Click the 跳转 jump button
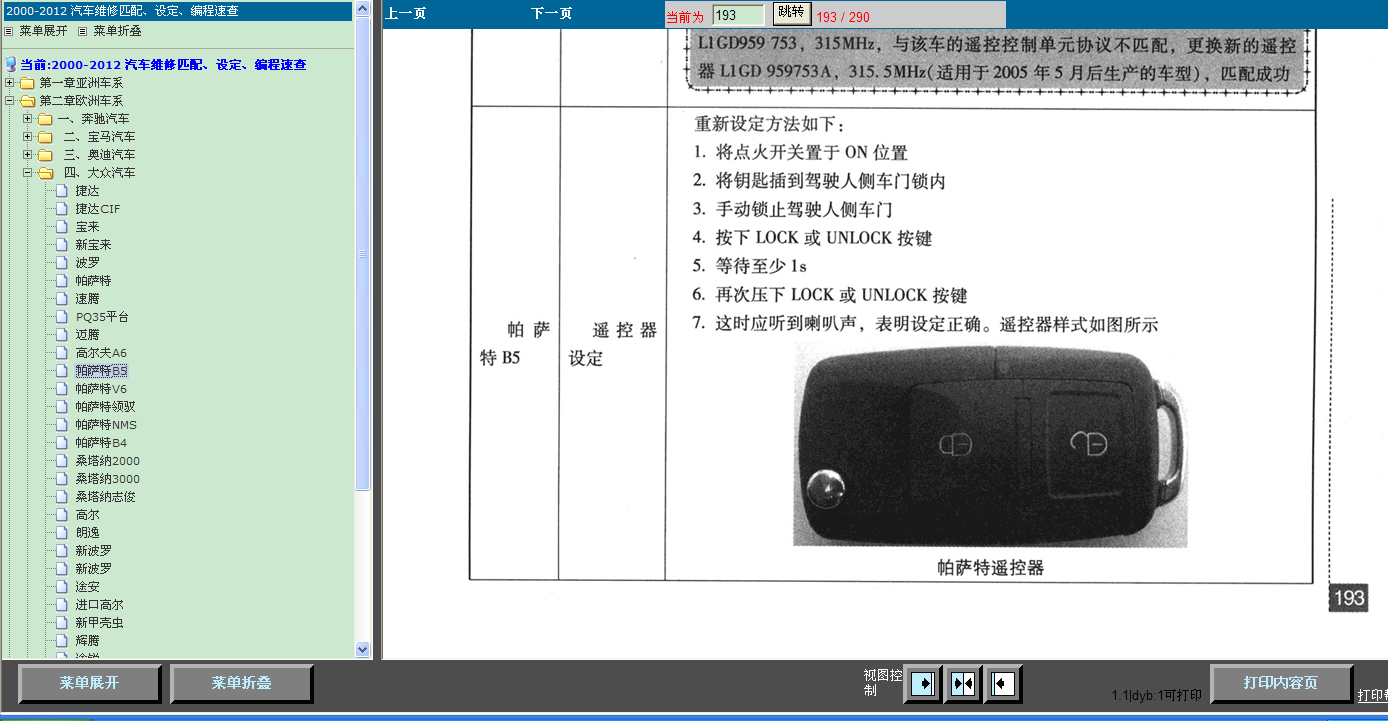The image size is (1388, 721). pyautogui.click(x=791, y=13)
